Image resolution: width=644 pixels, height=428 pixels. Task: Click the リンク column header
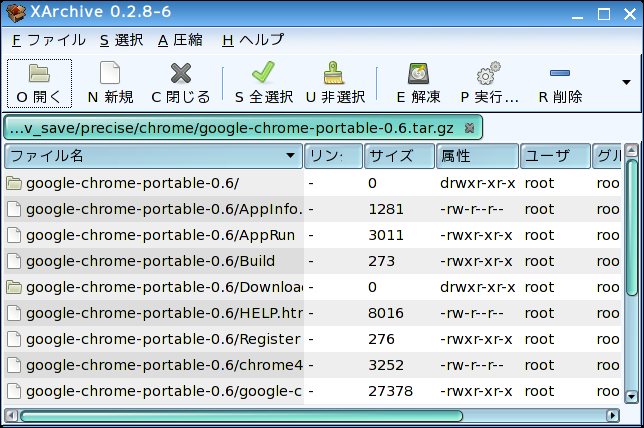coord(333,156)
